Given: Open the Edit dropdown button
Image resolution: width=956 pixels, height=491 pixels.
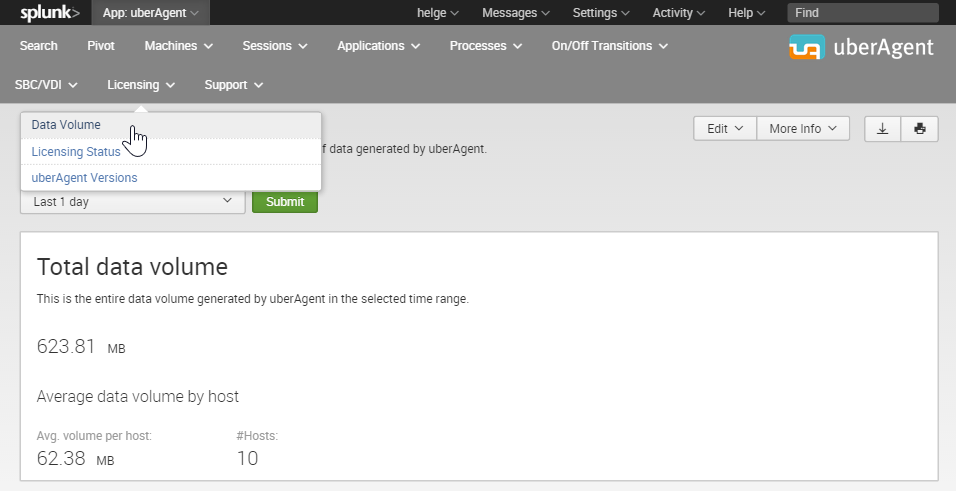Looking at the screenshot, I should (x=725, y=129).
